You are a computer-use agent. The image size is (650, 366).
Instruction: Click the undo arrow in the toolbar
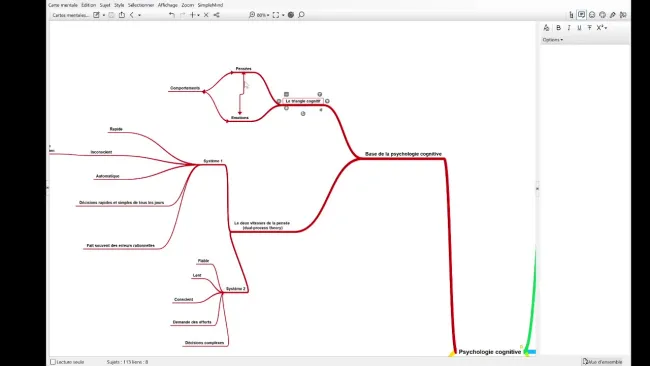point(172,15)
